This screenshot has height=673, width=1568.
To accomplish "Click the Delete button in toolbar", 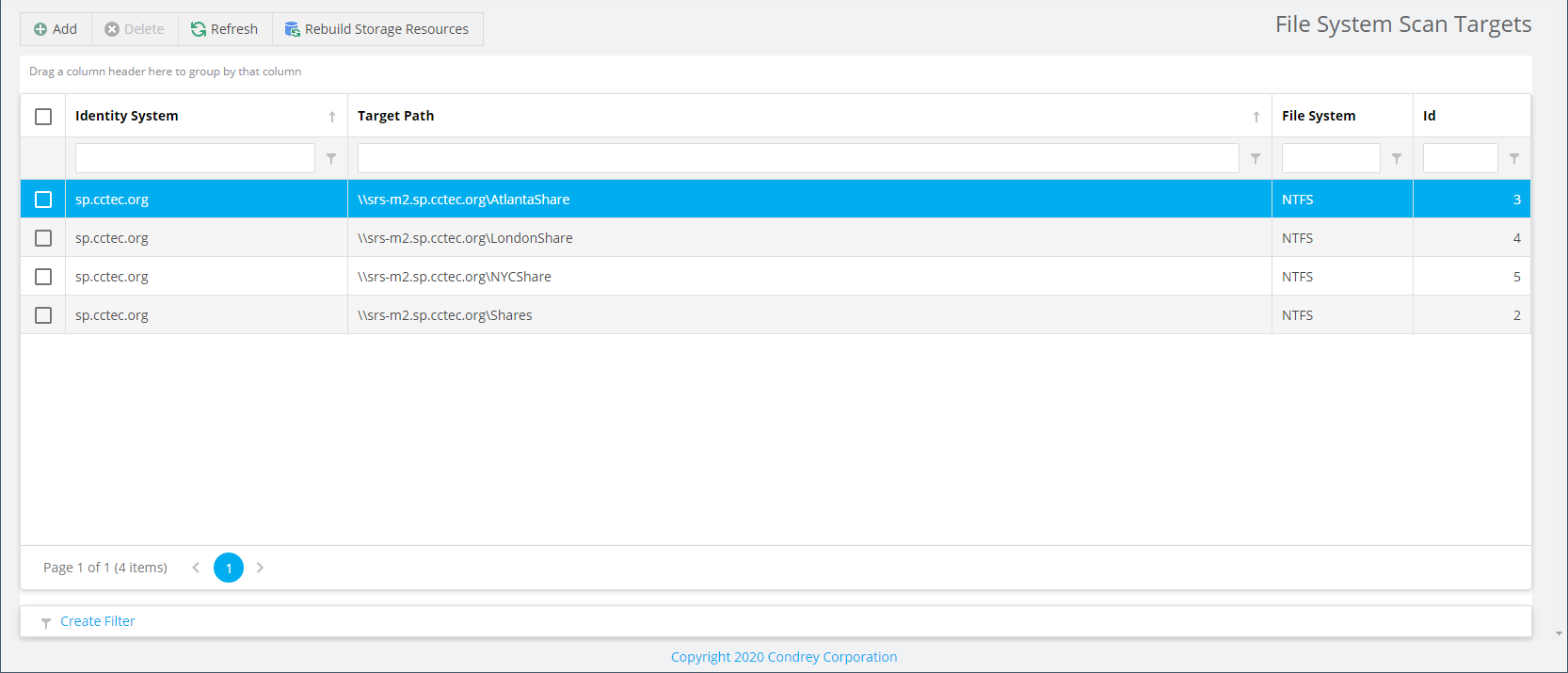I will click(x=135, y=29).
